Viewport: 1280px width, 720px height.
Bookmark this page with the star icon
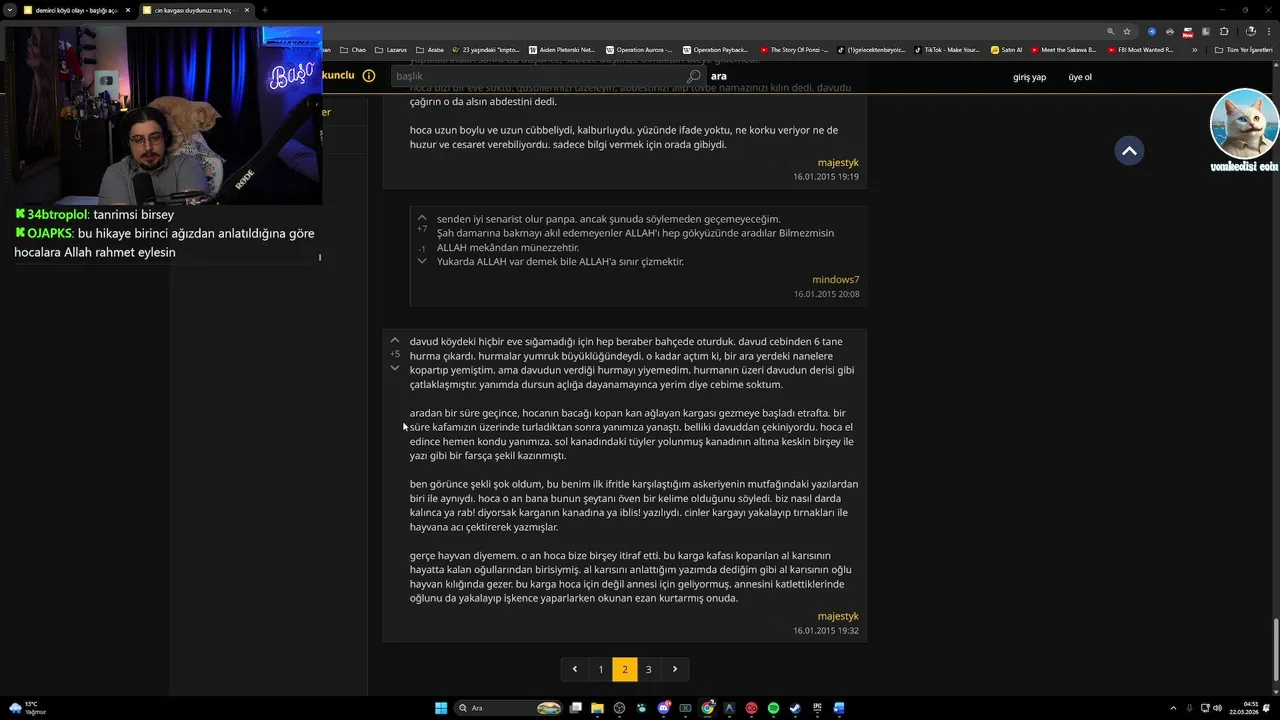click(x=1127, y=31)
